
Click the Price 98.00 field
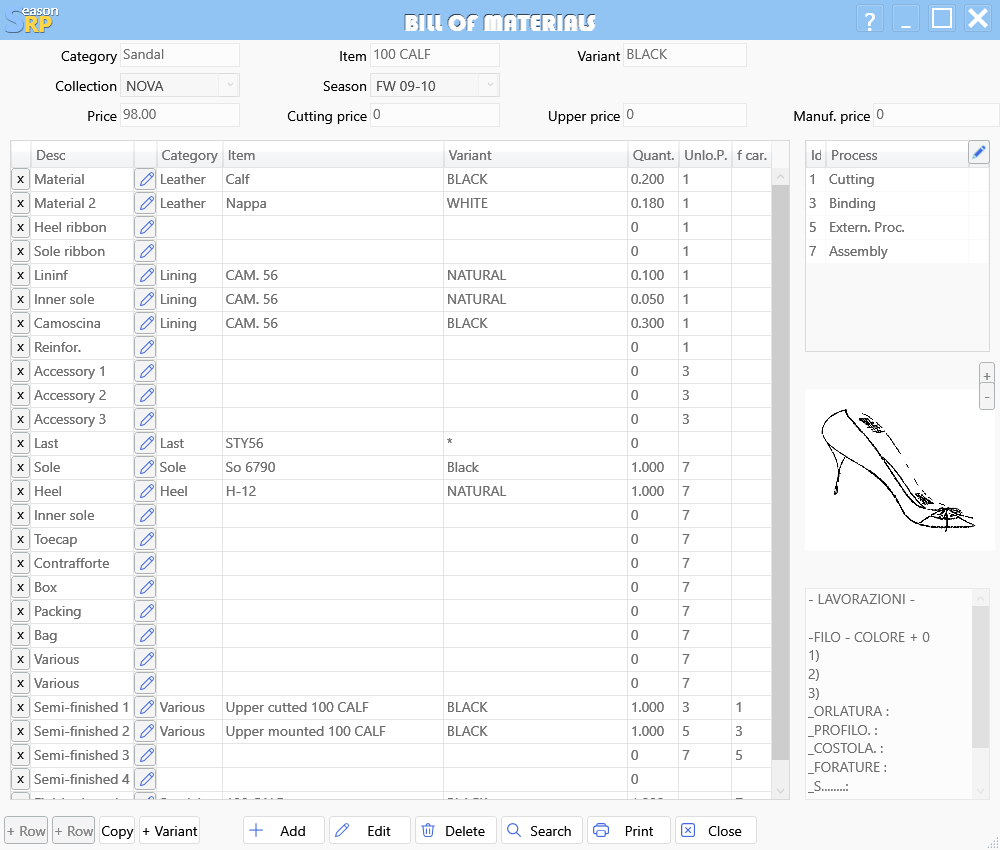click(180, 115)
